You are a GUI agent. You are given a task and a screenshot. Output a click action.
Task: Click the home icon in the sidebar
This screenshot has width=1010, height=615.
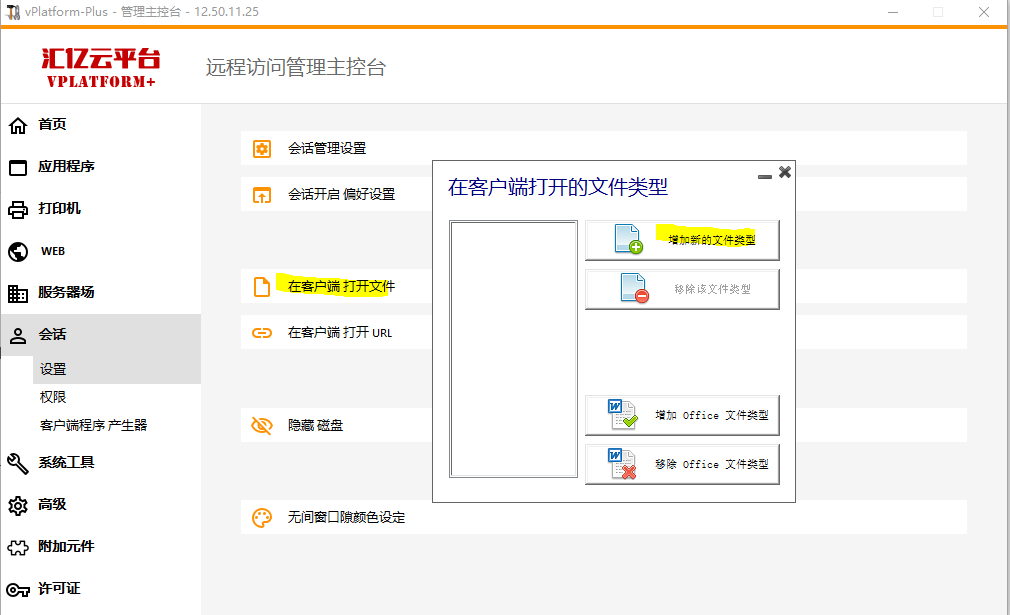click(x=18, y=125)
